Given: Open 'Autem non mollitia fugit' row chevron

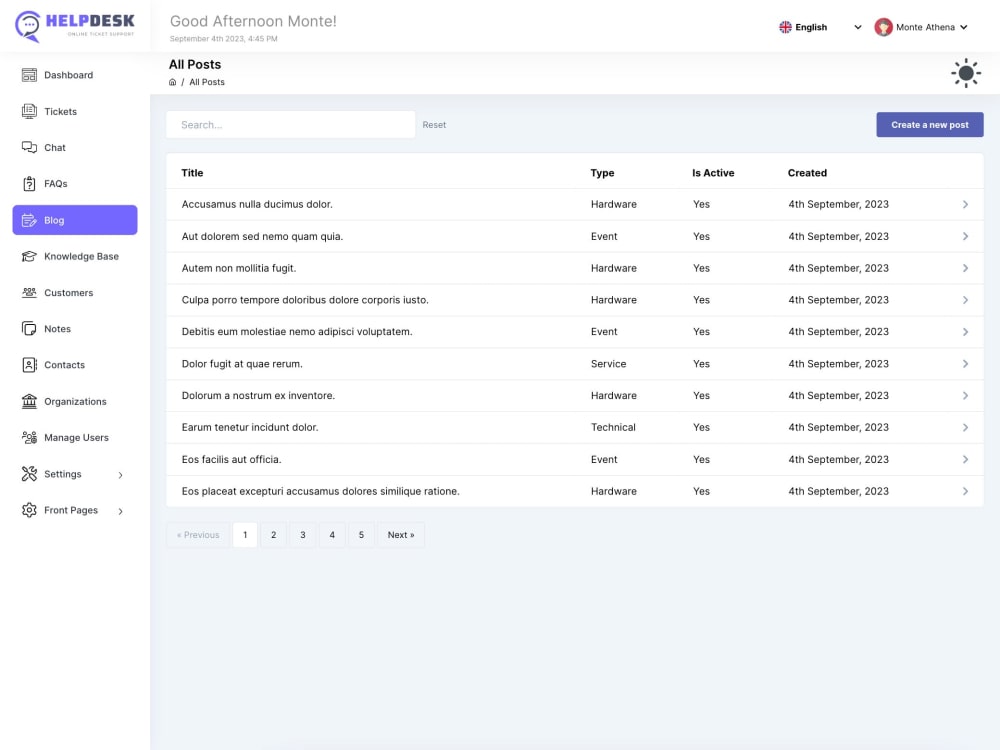Looking at the screenshot, I should click(965, 268).
